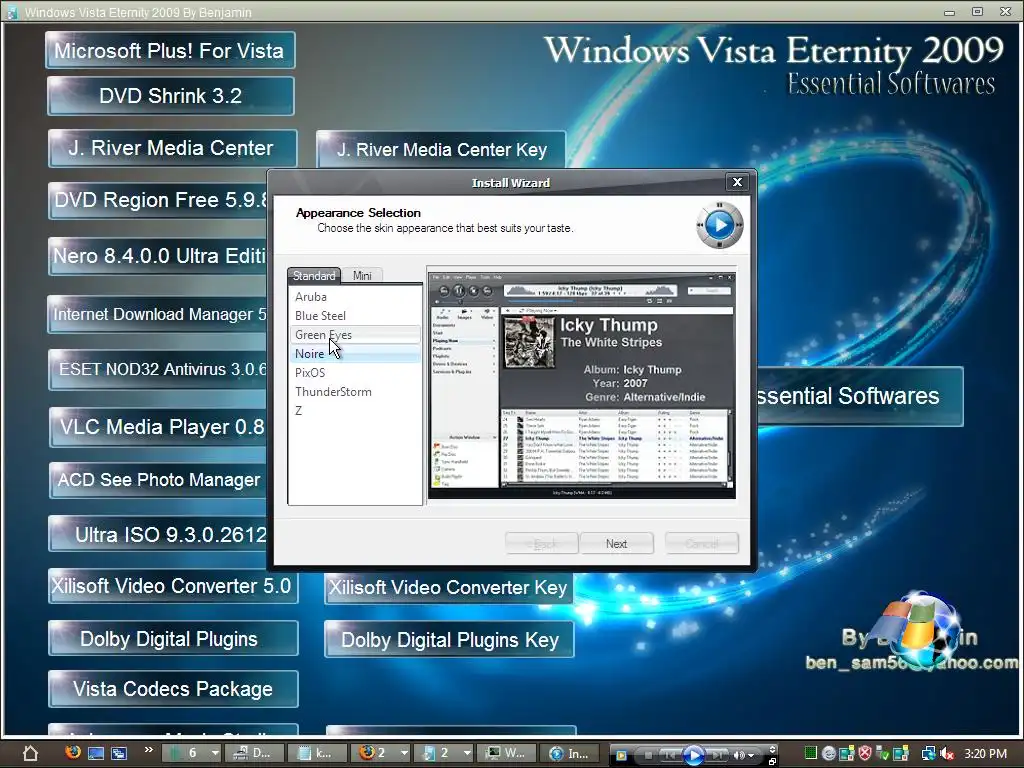Open the Firefox taskbar group with 2 windows
This screenshot has width=1024, height=768.
pyautogui.click(x=379, y=753)
